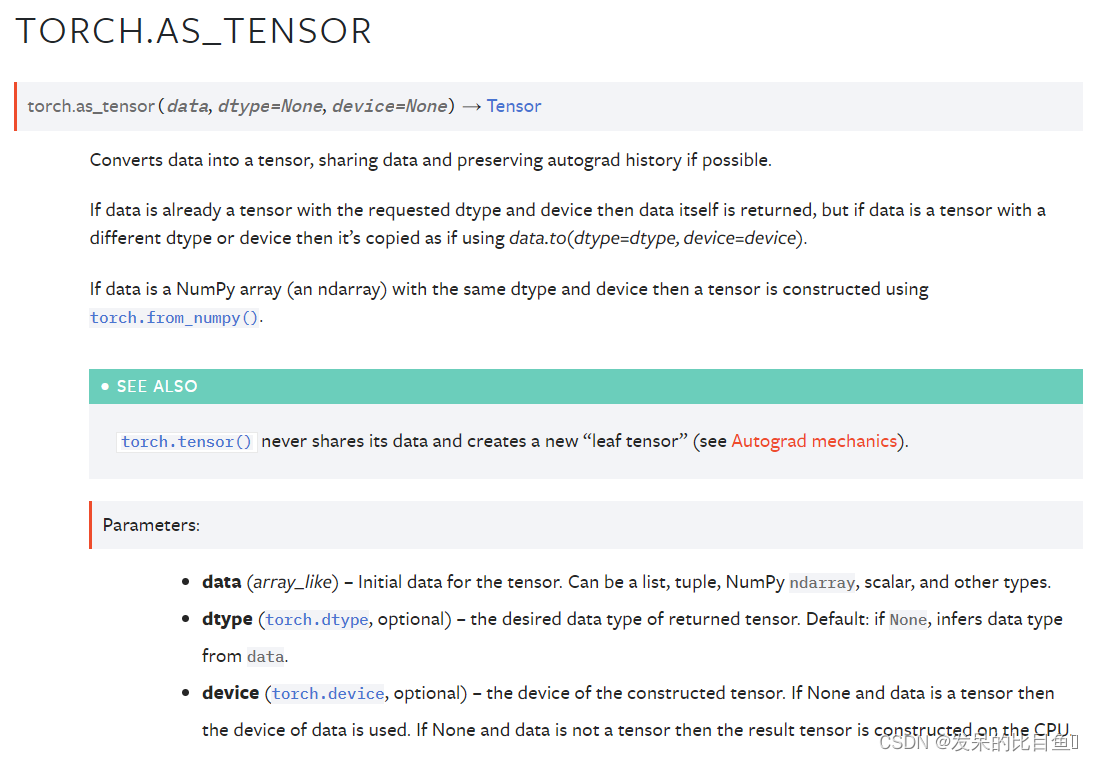Click the italic data argument in signature
Image resolution: width=1093 pixels, height=761 pixels.
point(188,106)
